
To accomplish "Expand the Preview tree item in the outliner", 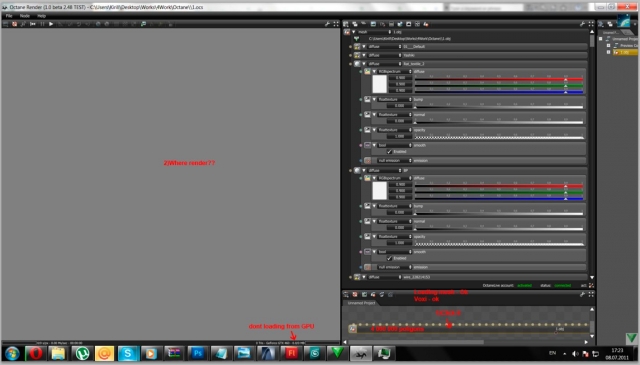I will point(609,46).
